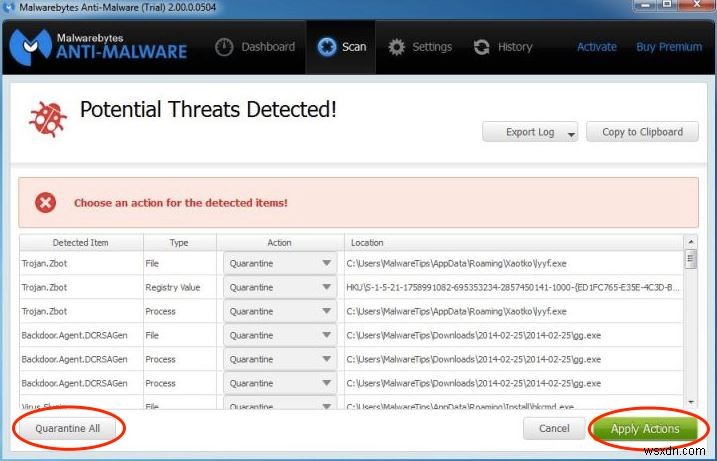Click the Scan target icon
The height and width of the screenshot is (461, 717).
[326, 47]
